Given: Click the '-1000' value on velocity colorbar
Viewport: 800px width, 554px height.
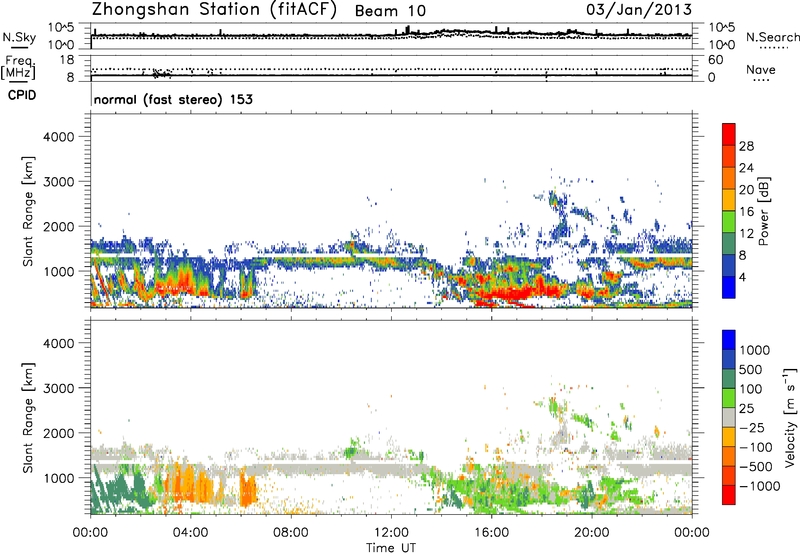Looking at the screenshot, I should 760,486.
